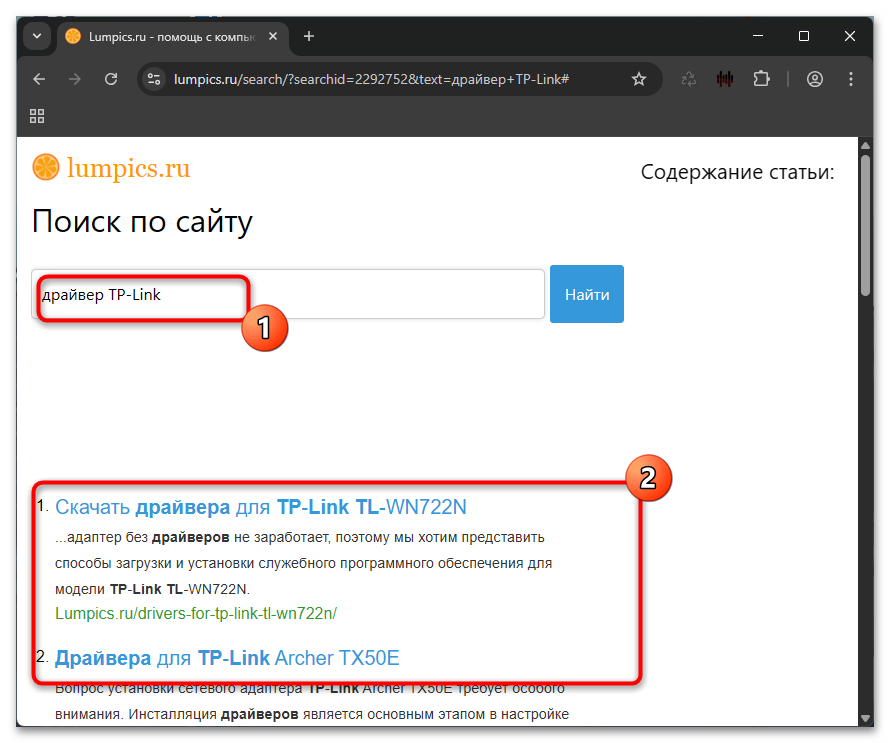Open the Extensions puzzle menu
Image resolution: width=890 pixels, height=743 pixels.
click(x=761, y=79)
